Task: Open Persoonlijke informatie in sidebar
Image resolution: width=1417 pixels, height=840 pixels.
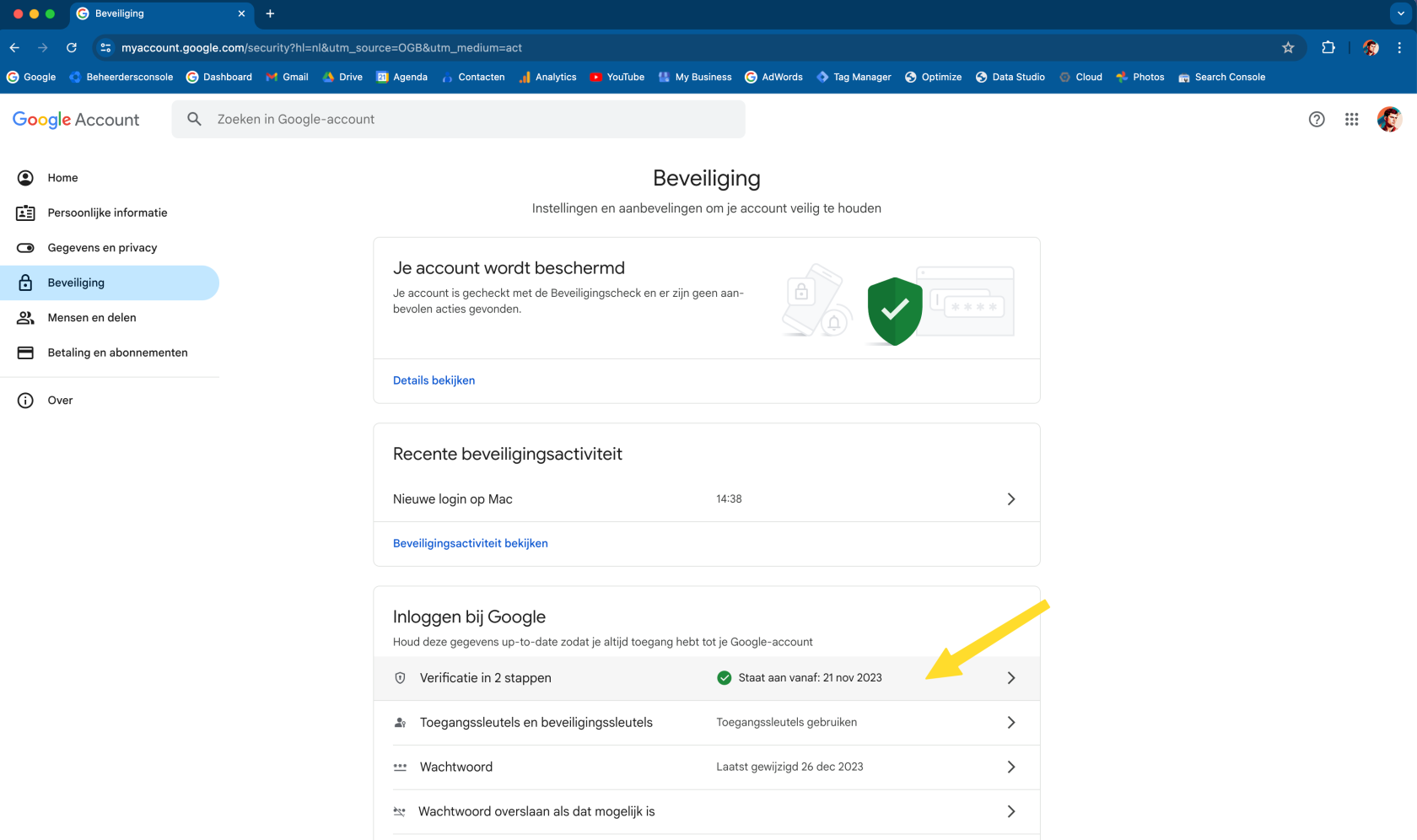Action: tap(110, 213)
